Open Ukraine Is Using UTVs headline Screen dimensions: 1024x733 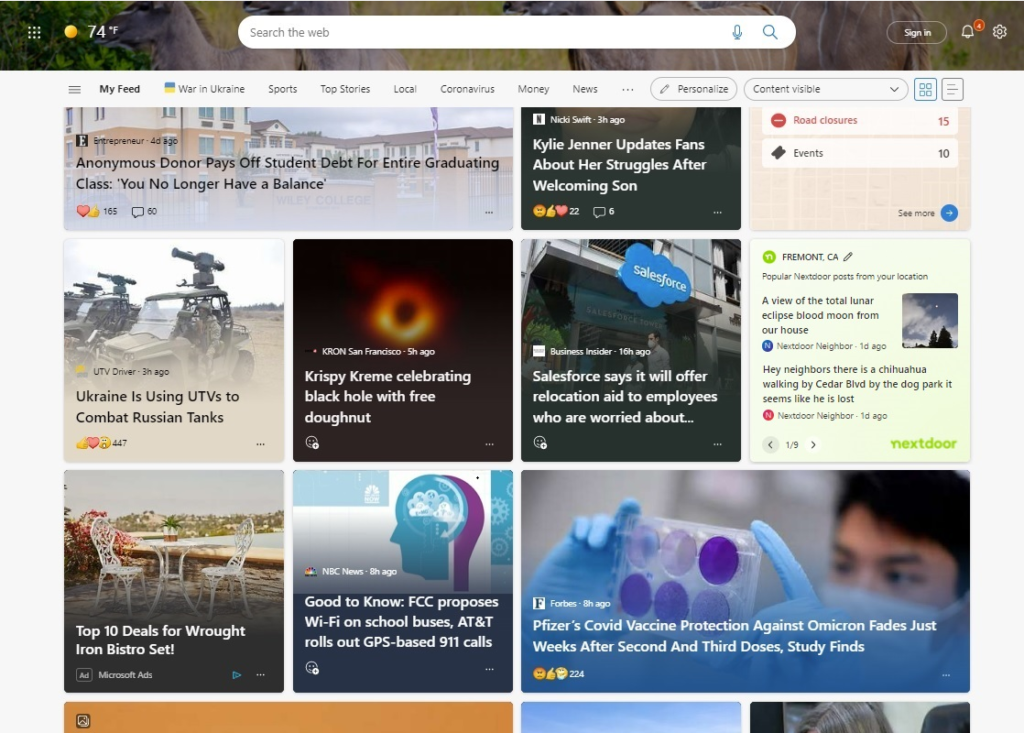(x=157, y=407)
